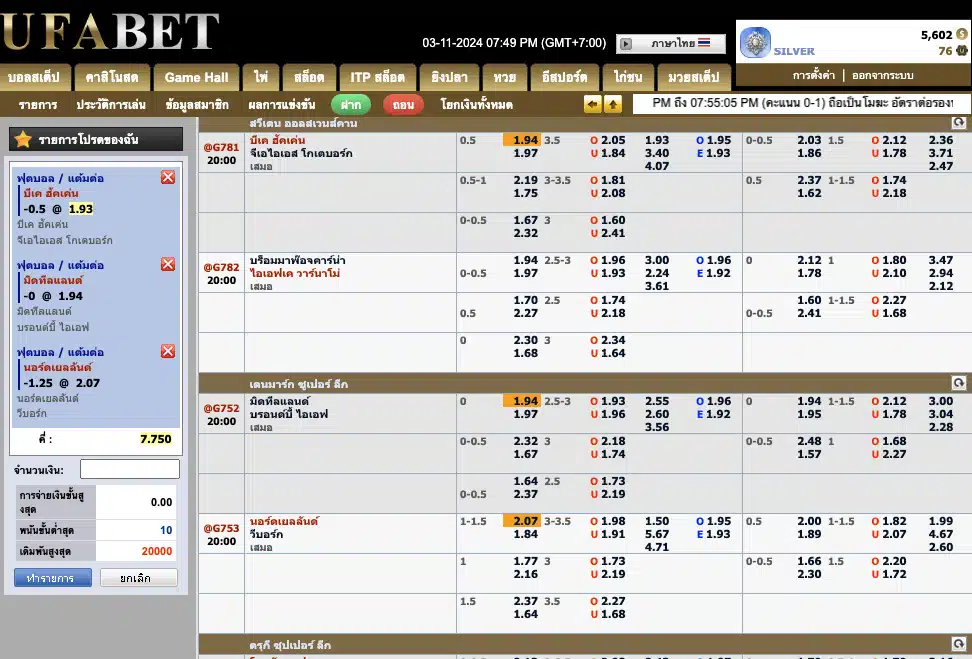Select the คาสิโนสด tab
Image resolution: width=972 pixels, height=659 pixels.
coord(112,77)
